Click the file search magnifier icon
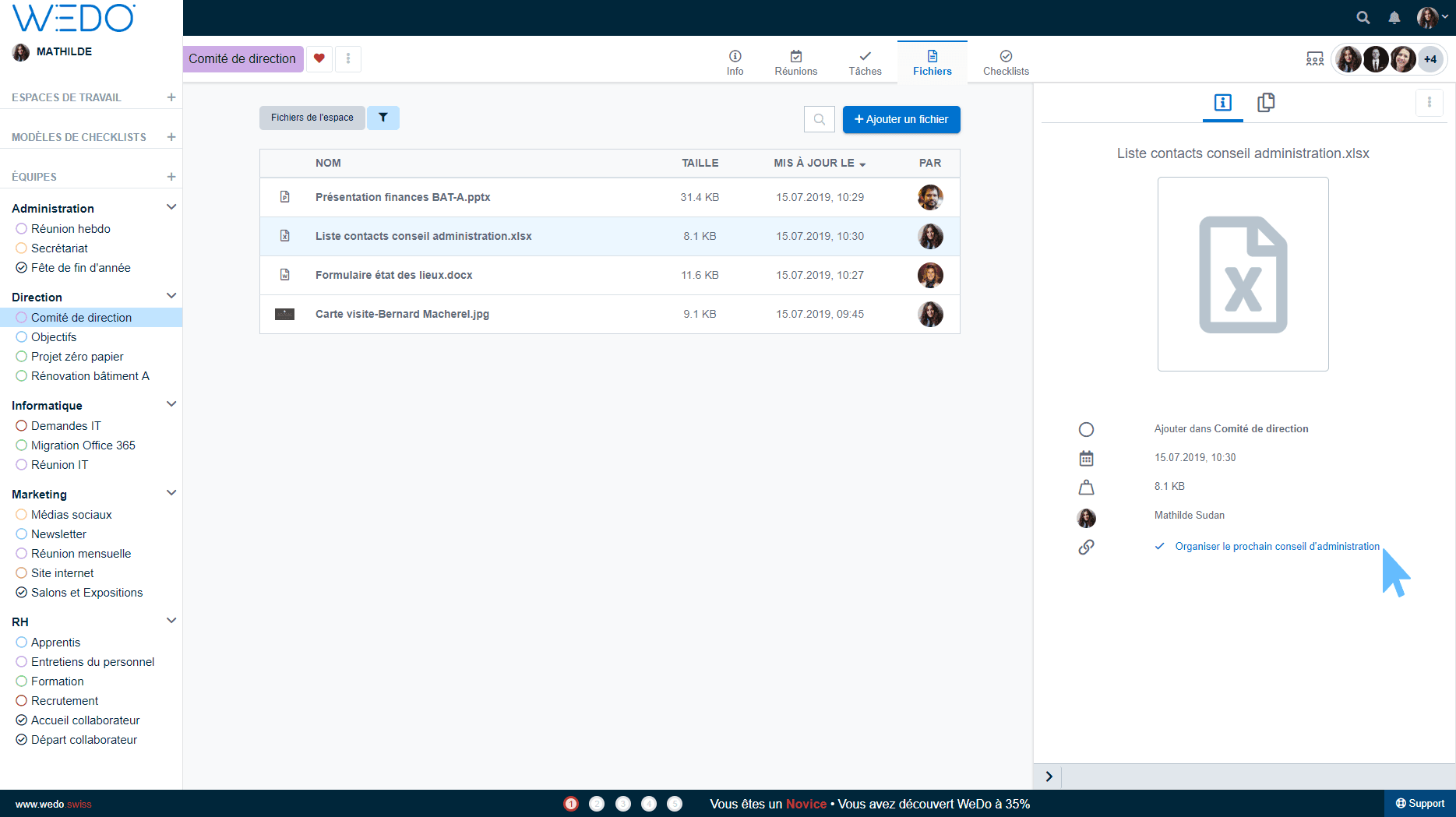Image resolution: width=1456 pixels, height=817 pixels. pyautogui.click(x=819, y=119)
